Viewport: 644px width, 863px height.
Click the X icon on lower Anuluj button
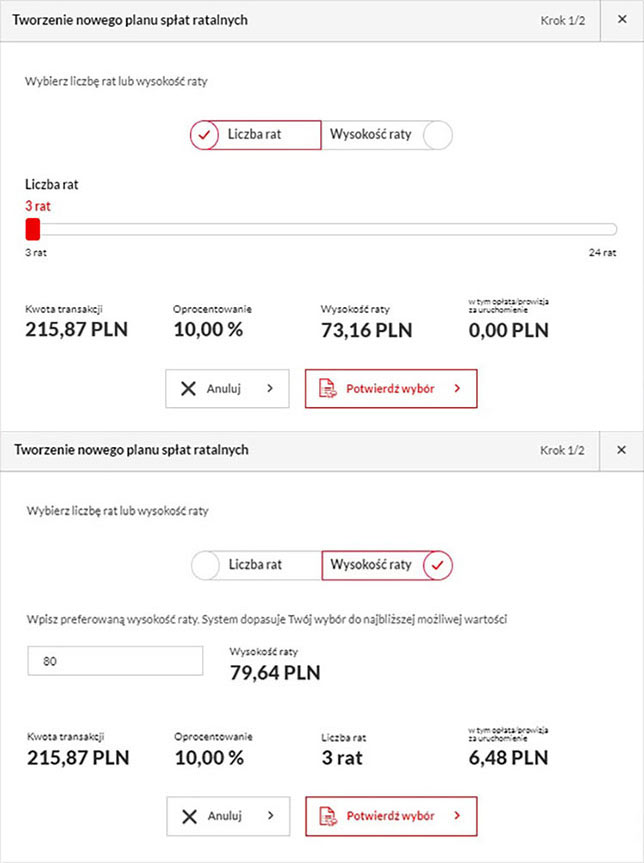click(189, 816)
